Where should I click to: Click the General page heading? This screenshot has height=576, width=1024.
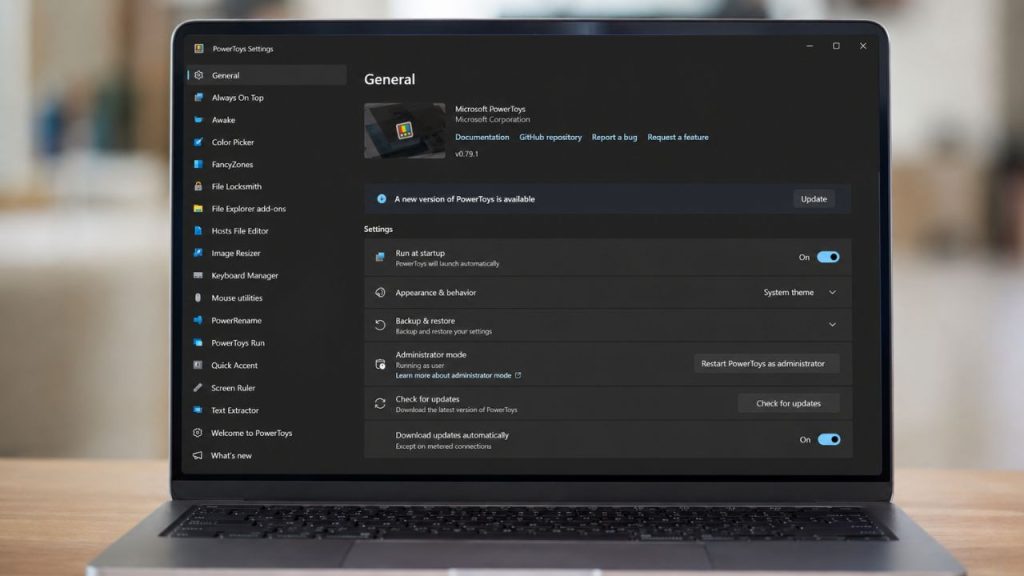(389, 79)
